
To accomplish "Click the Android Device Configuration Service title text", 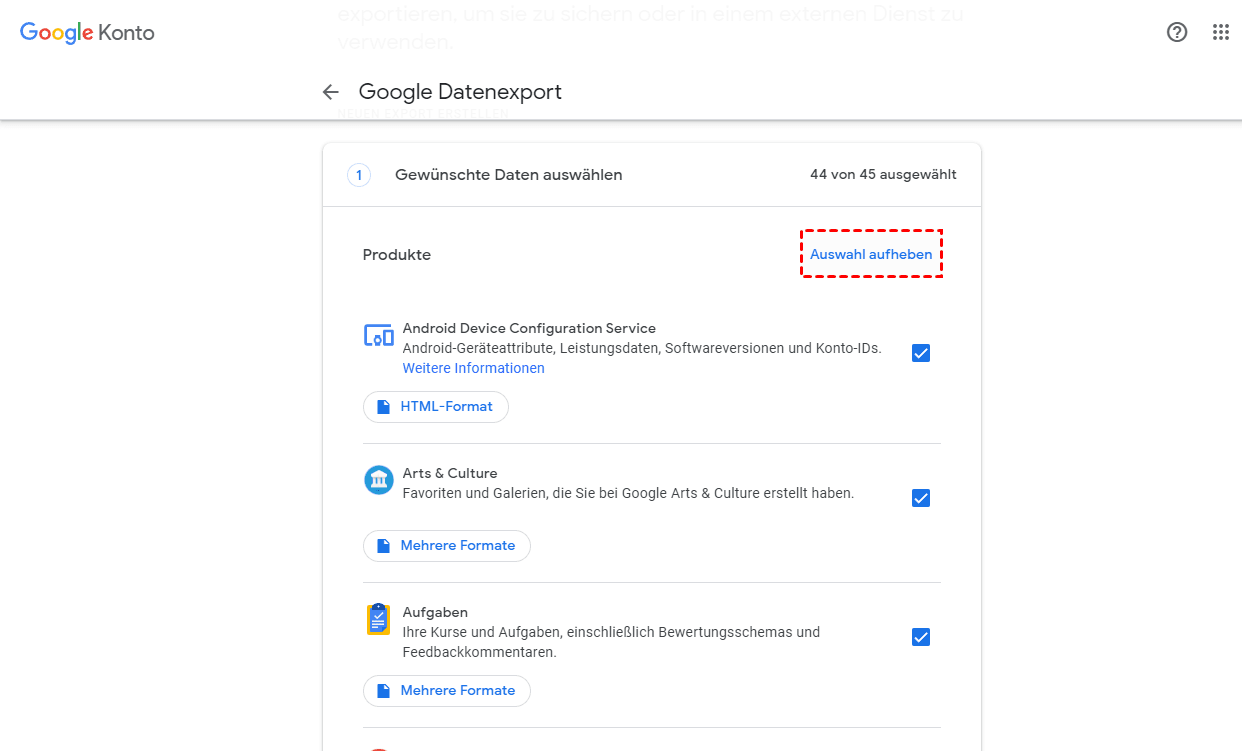I will point(529,328).
